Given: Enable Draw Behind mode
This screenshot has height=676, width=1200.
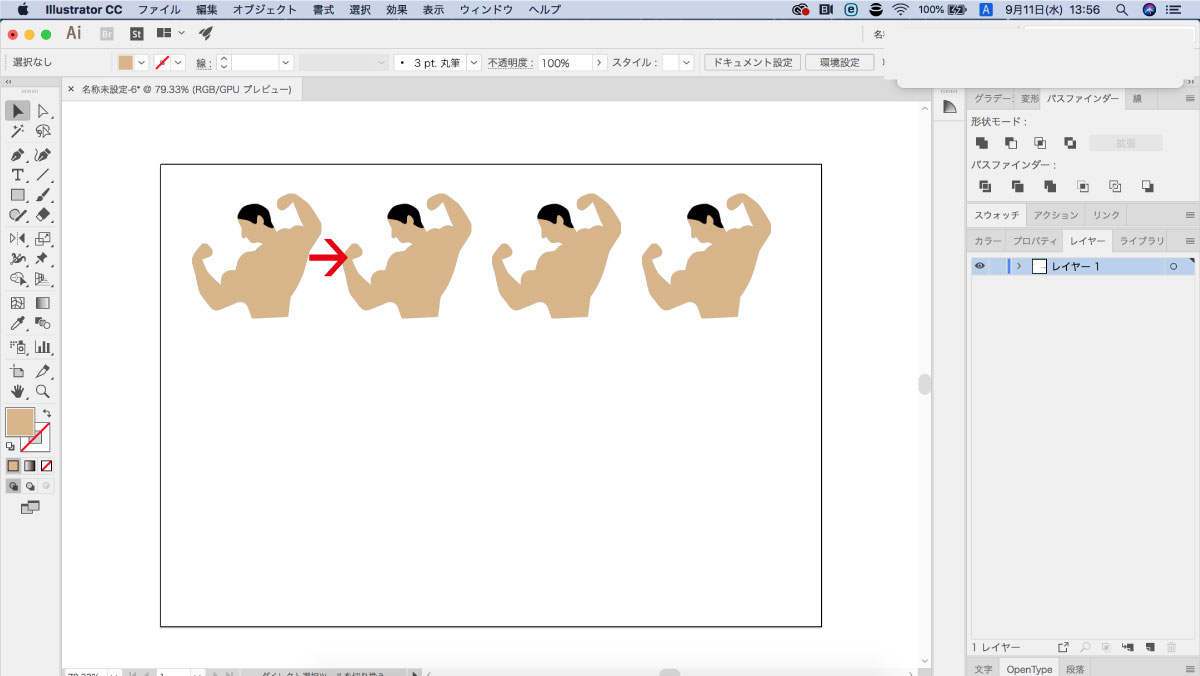Looking at the screenshot, I should tap(30, 486).
